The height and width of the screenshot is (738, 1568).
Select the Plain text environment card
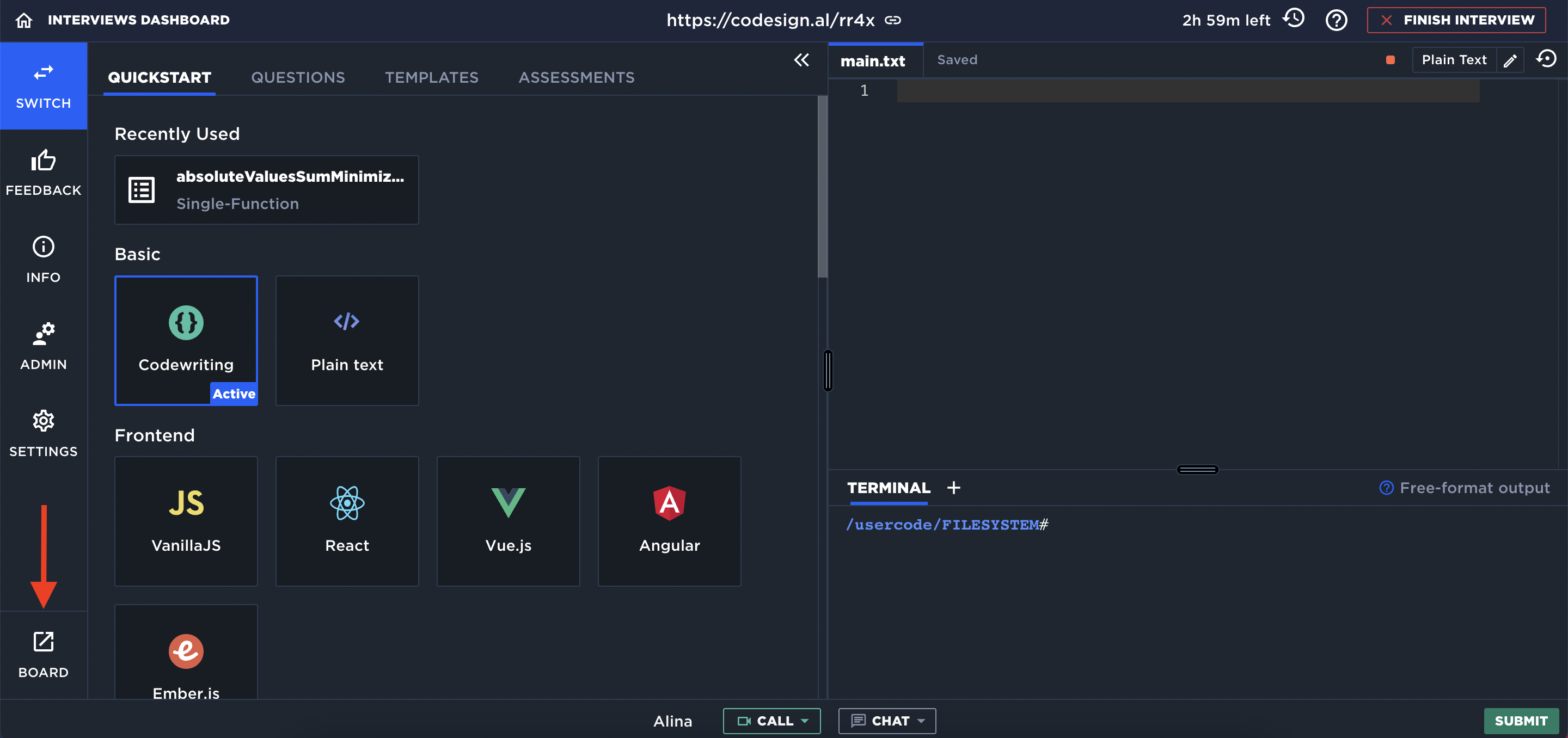tap(347, 341)
